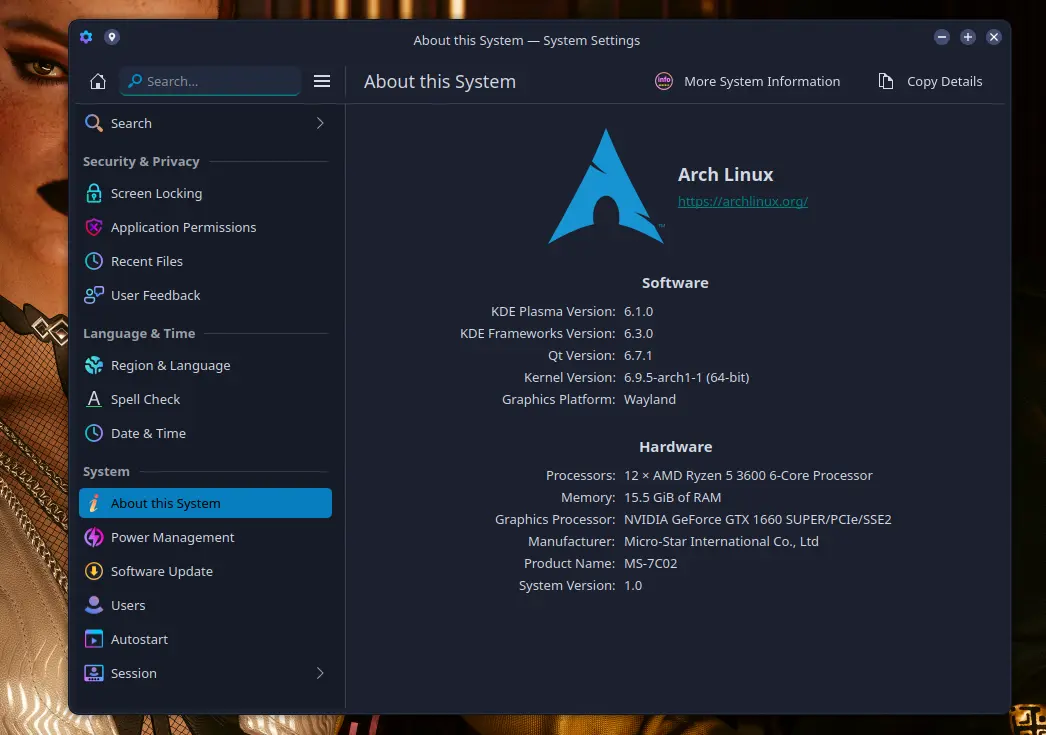The height and width of the screenshot is (735, 1046).
Task: Click the User Feedback icon
Action: [x=94, y=295]
